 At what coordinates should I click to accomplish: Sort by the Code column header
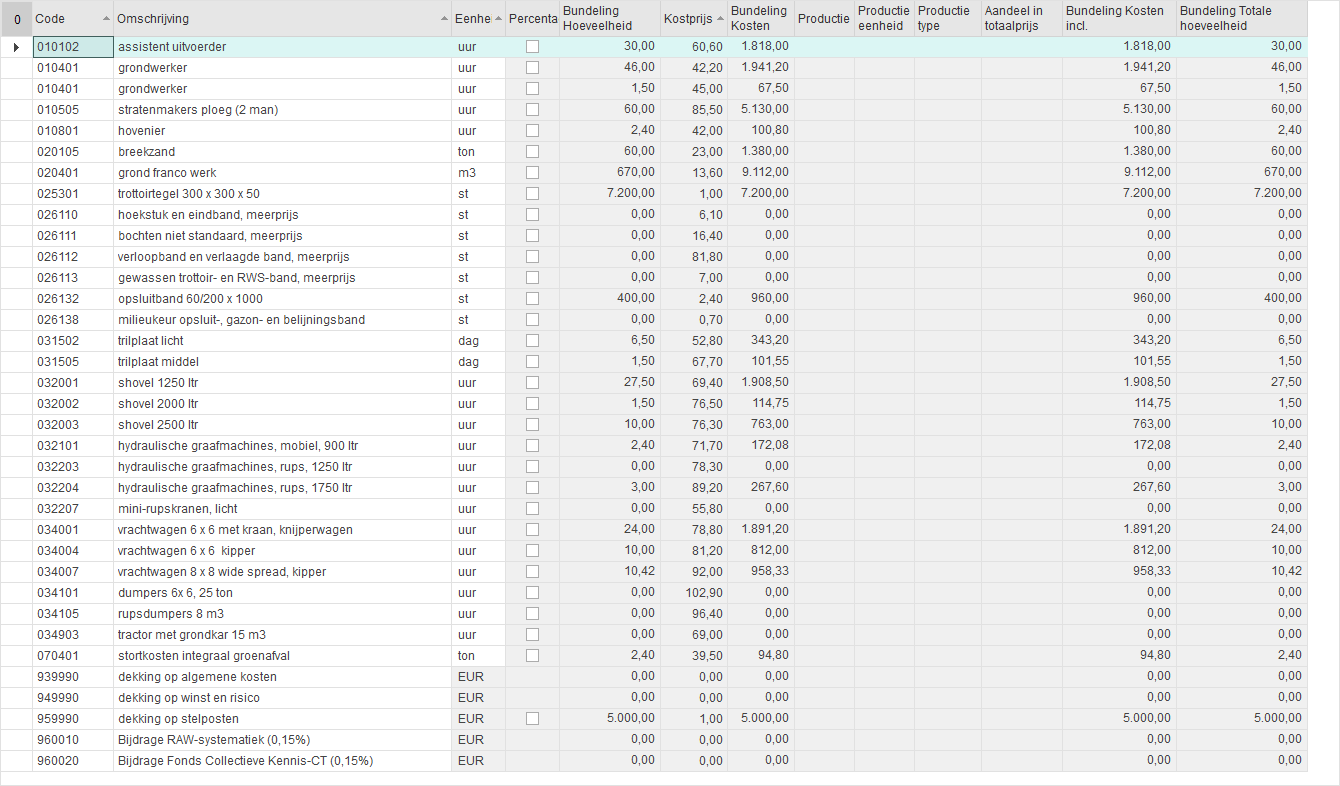tap(73, 19)
